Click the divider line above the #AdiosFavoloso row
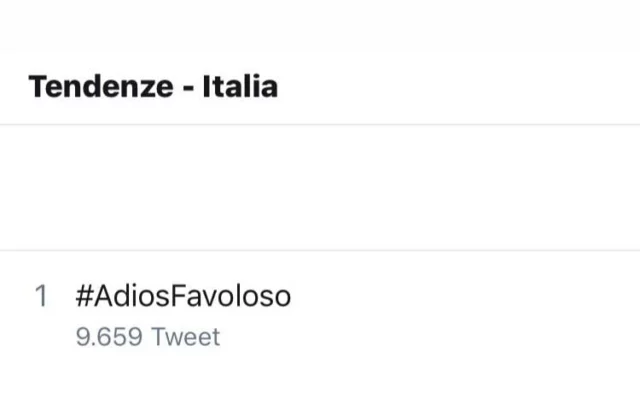The width and height of the screenshot is (640, 398). [320, 250]
